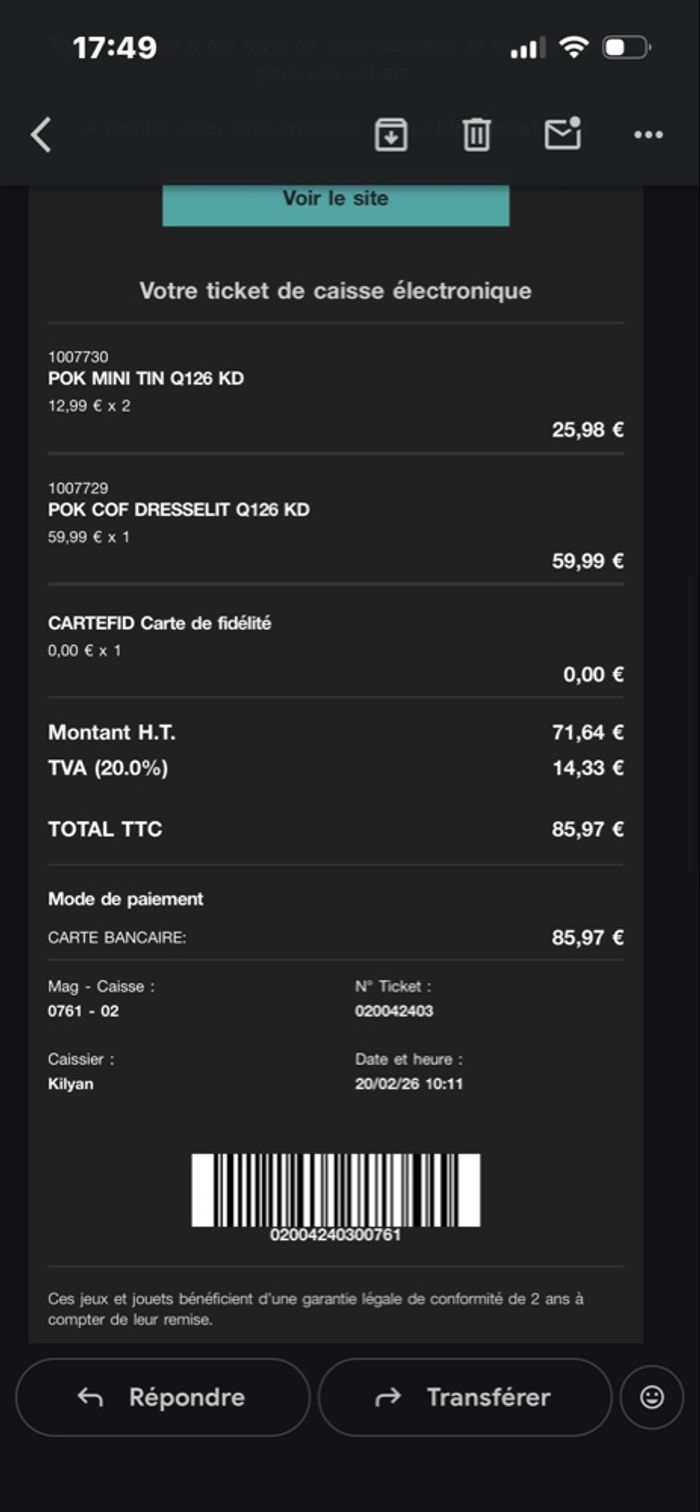Tap the ticket number 020042403
This screenshot has height=1512, width=700.
(x=394, y=1011)
